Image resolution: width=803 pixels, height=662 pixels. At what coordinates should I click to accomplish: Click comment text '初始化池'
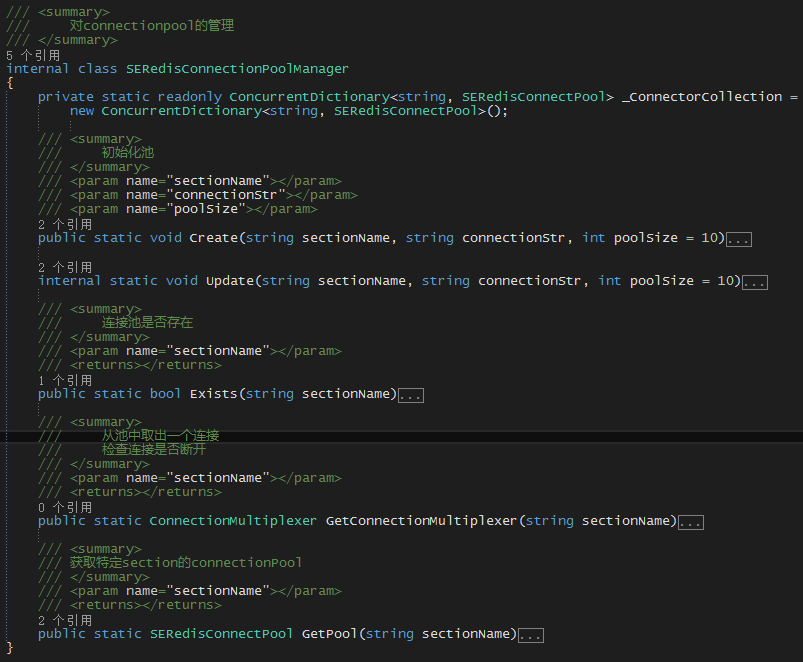pos(128,153)
